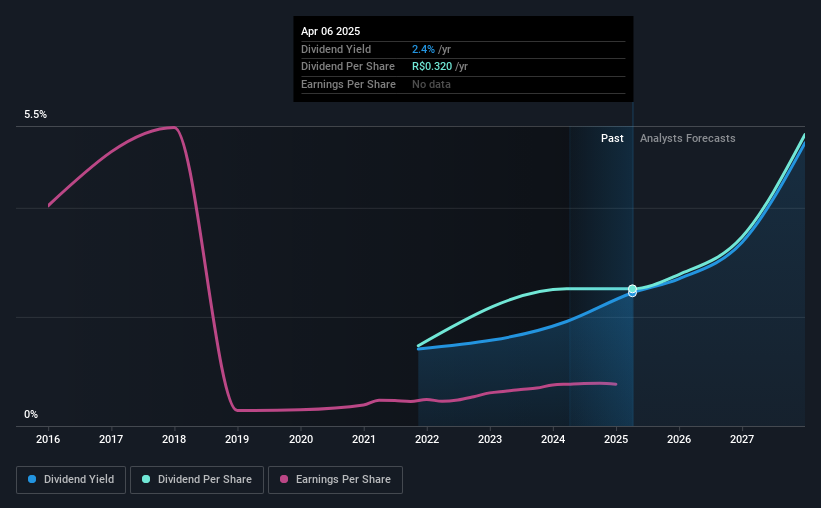Click the 2019 tick on the timeline
Screen dimensions: 821x508
click(237, 439)
